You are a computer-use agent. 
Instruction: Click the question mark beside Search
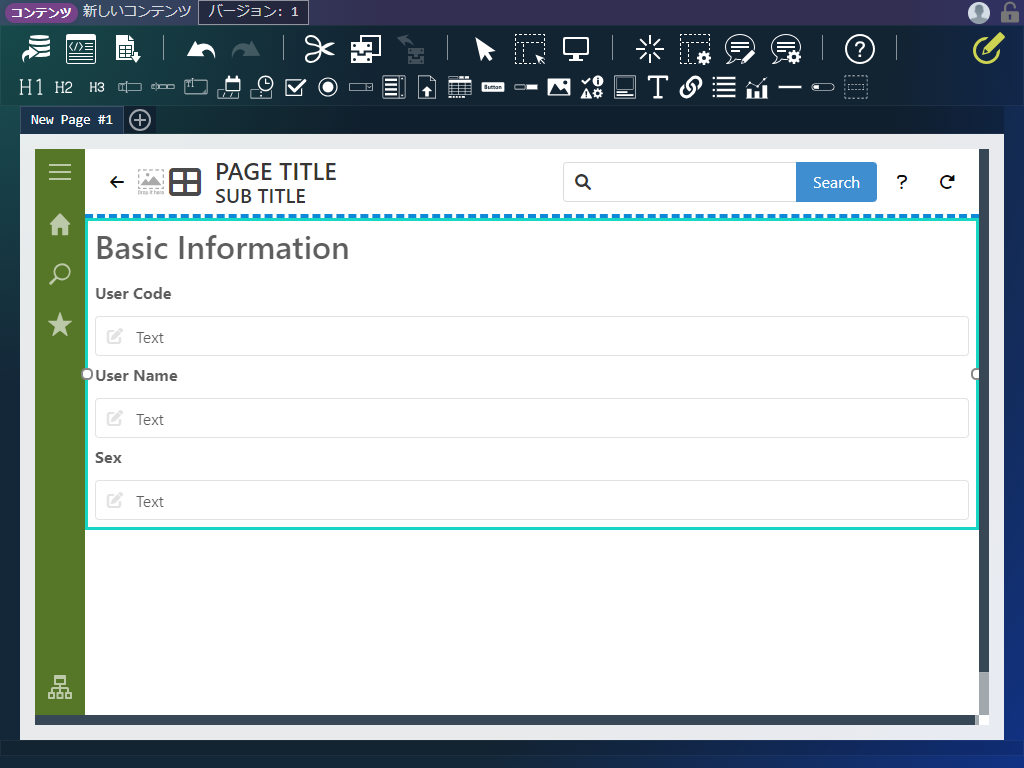(902, 182)
